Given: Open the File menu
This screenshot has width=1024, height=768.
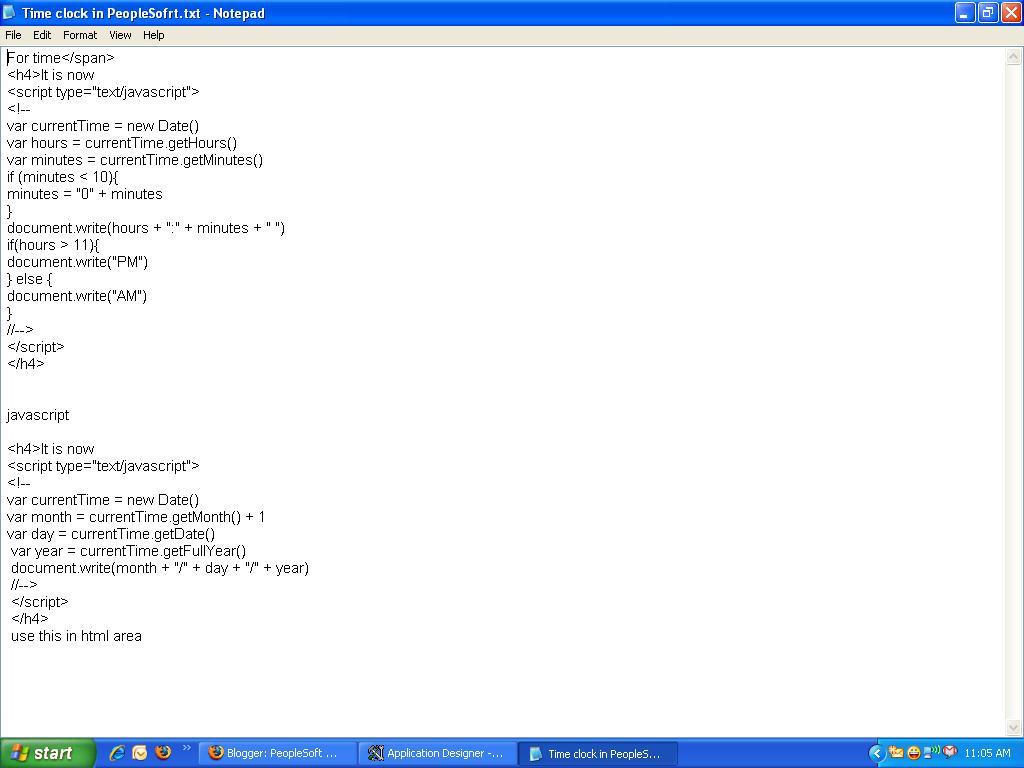Looking at the screenshot, I should pos(13,35).
